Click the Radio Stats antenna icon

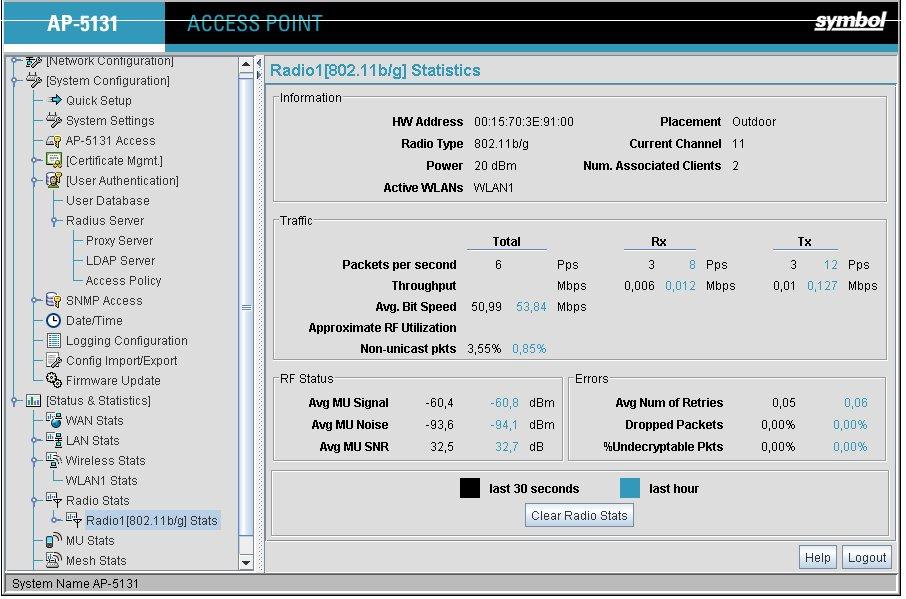(x=54, y=500)
